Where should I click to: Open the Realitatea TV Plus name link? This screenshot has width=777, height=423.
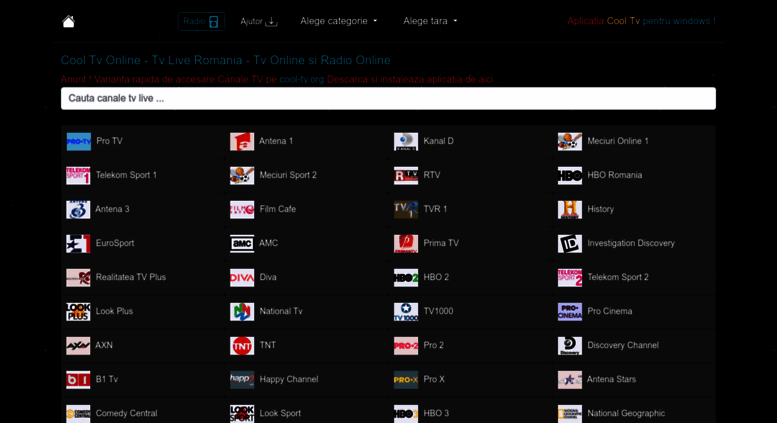click(131, 277)
